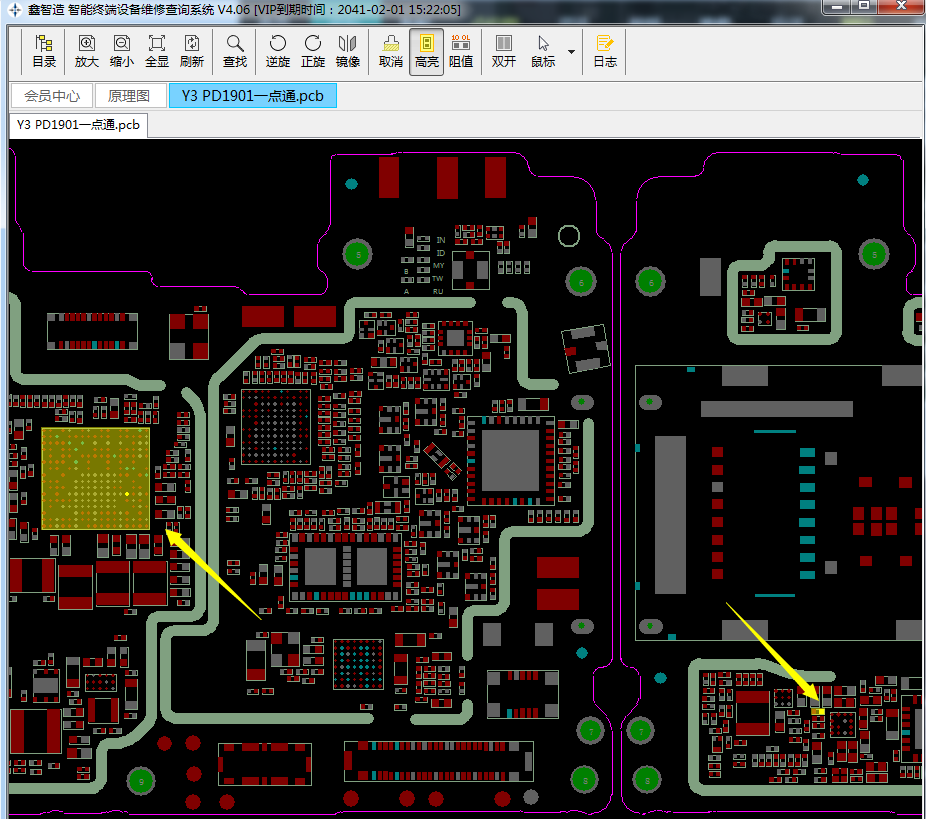Click the 放大 zoom in icon

click(86, 52)
